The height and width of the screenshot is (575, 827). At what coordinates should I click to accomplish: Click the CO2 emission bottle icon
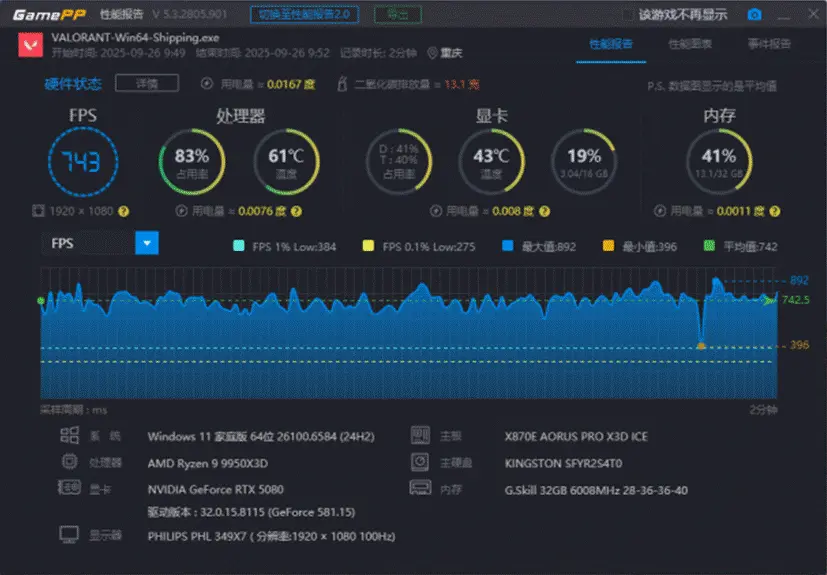[342, 84]
